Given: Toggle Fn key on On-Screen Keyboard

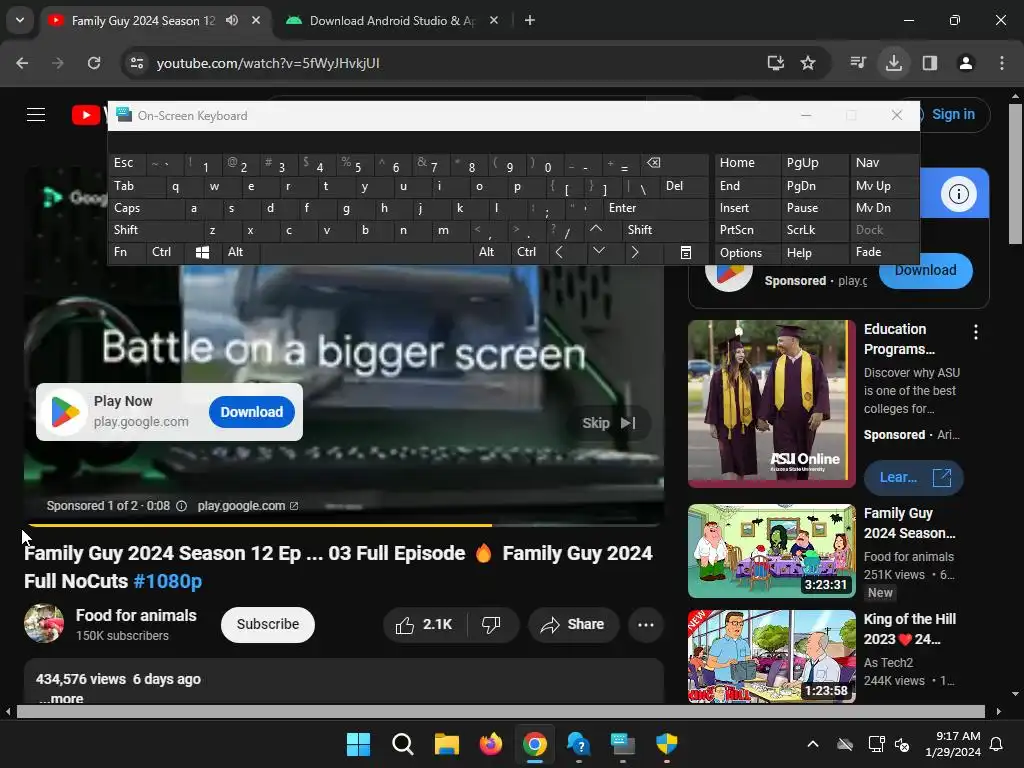Looking at the screenshot, I should [127, 252].
